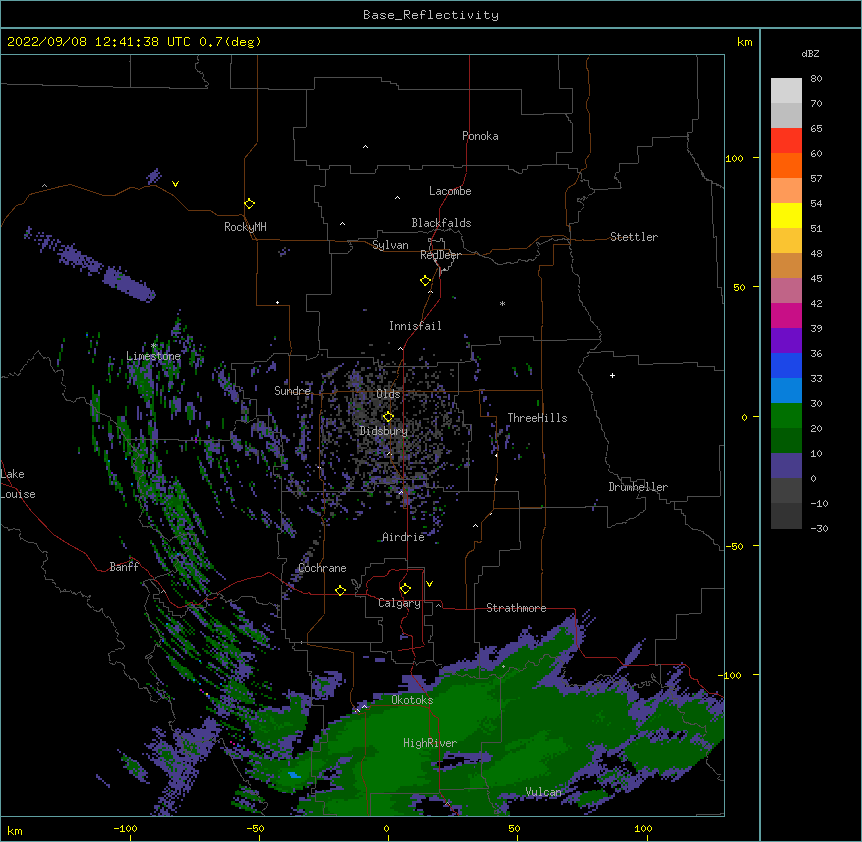Click the Innisfail city label
862x842 pixels.
coord(415,326)
